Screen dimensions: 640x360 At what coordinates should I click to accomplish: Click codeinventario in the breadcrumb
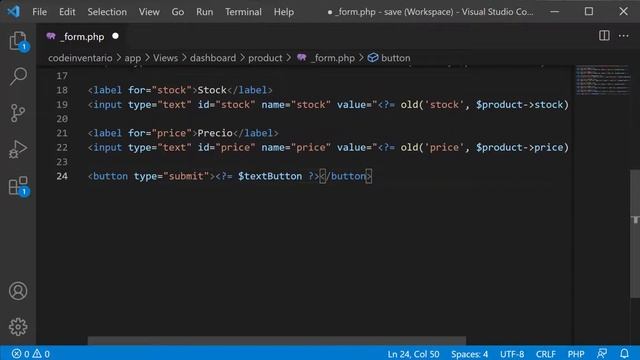[80, 58]
